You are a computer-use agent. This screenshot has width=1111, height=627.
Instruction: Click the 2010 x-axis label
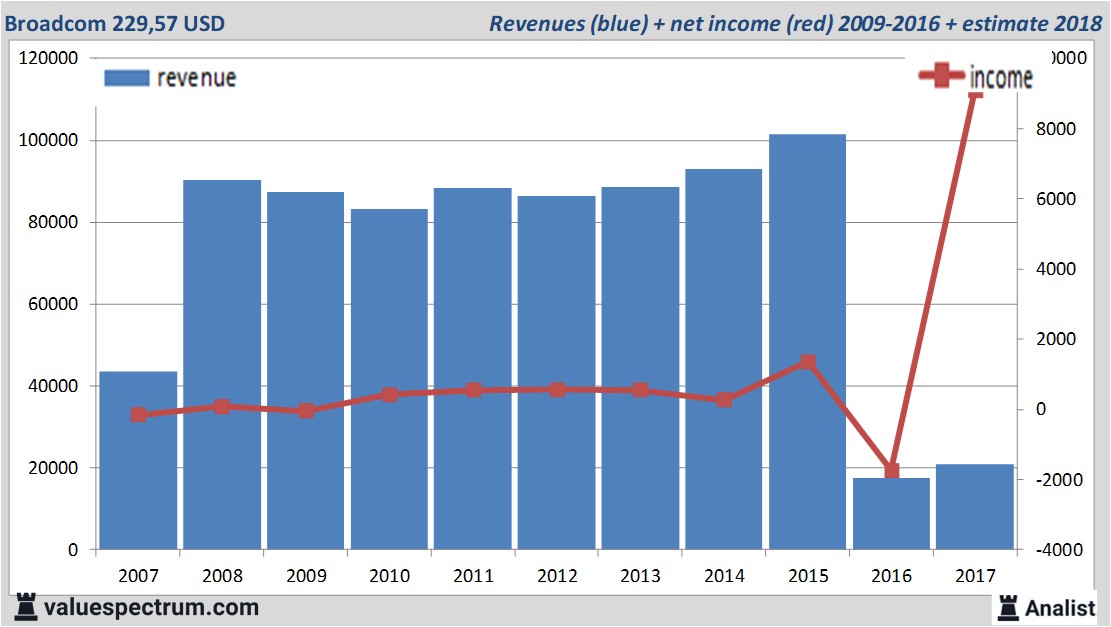tap(390, 575)
